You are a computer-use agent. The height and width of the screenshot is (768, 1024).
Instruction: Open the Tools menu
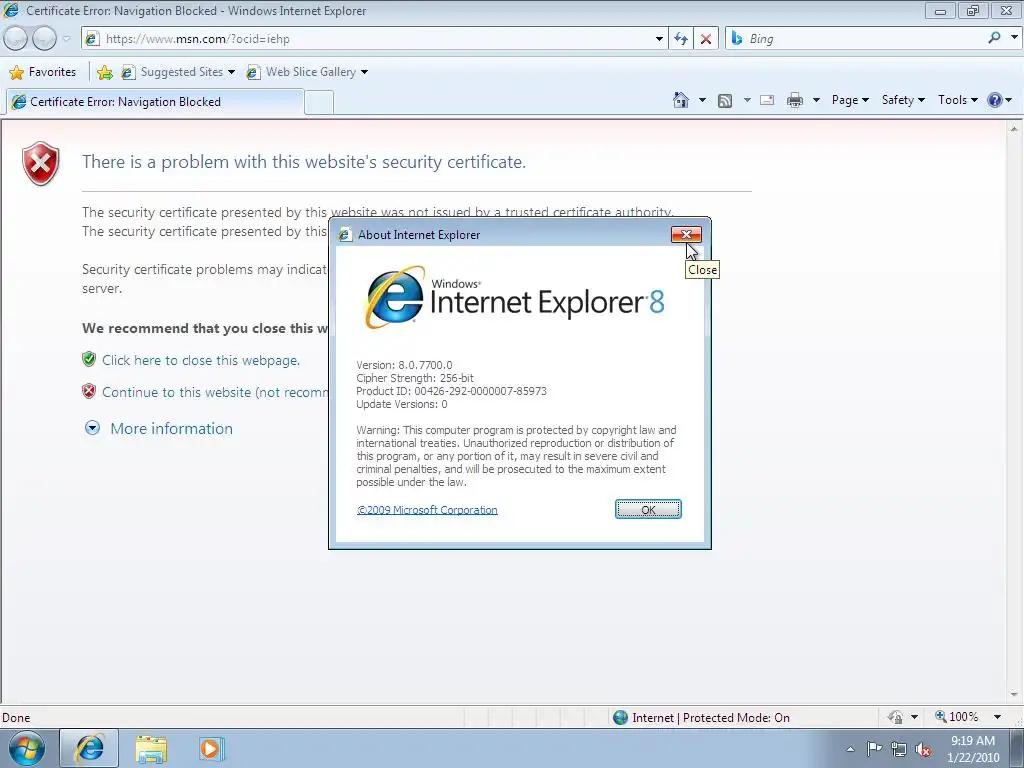pos(957,100)
